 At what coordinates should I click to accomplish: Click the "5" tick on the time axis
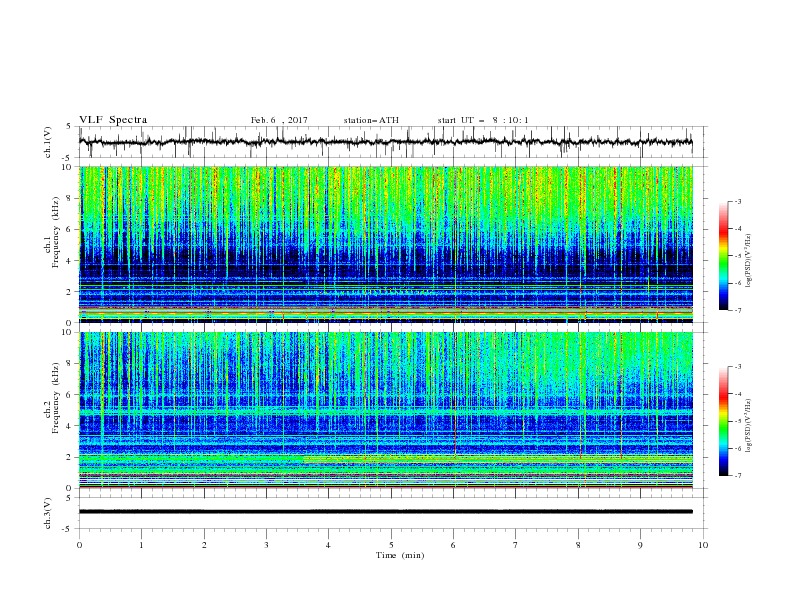tap(391, 545)
